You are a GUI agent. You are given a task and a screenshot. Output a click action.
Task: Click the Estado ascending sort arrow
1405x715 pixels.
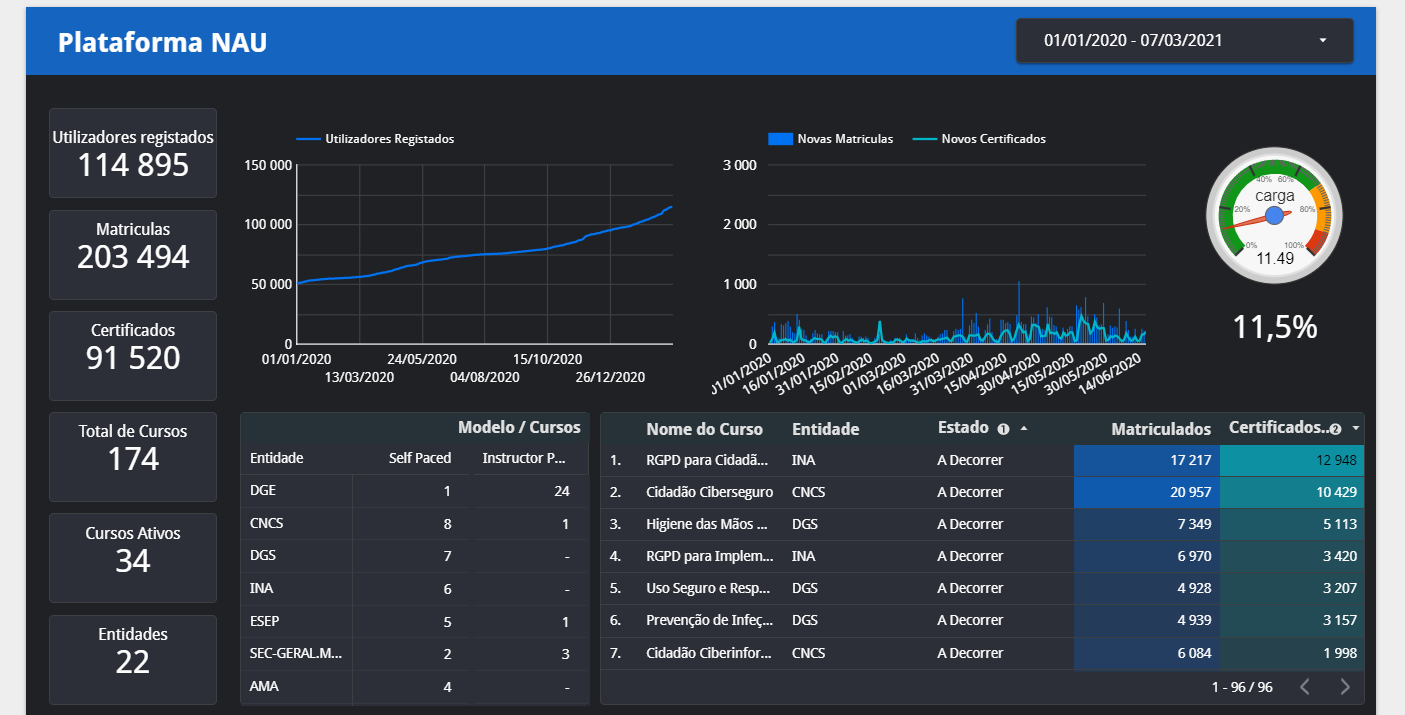(1023, 428)
